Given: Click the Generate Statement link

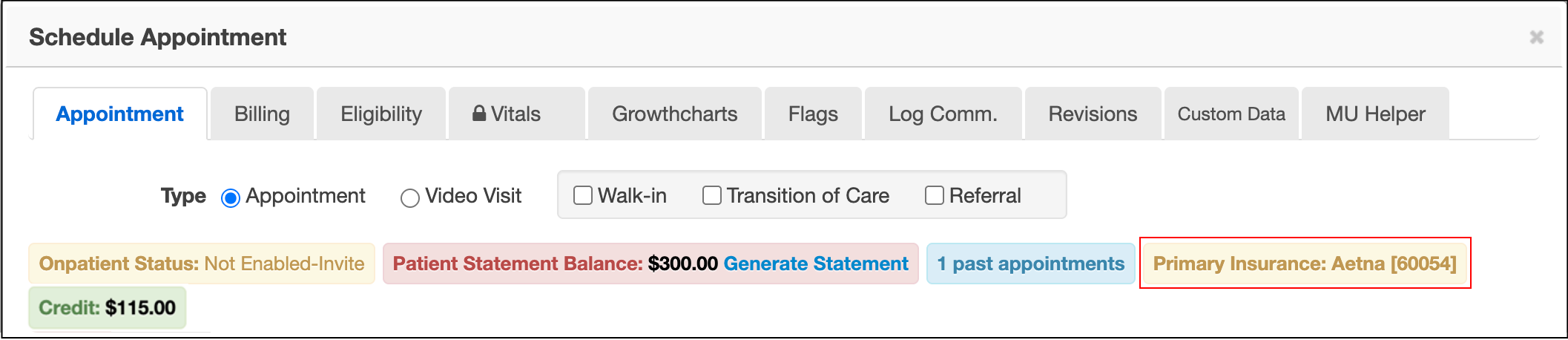Looking at the screenshot, I should tap(816, 264).
